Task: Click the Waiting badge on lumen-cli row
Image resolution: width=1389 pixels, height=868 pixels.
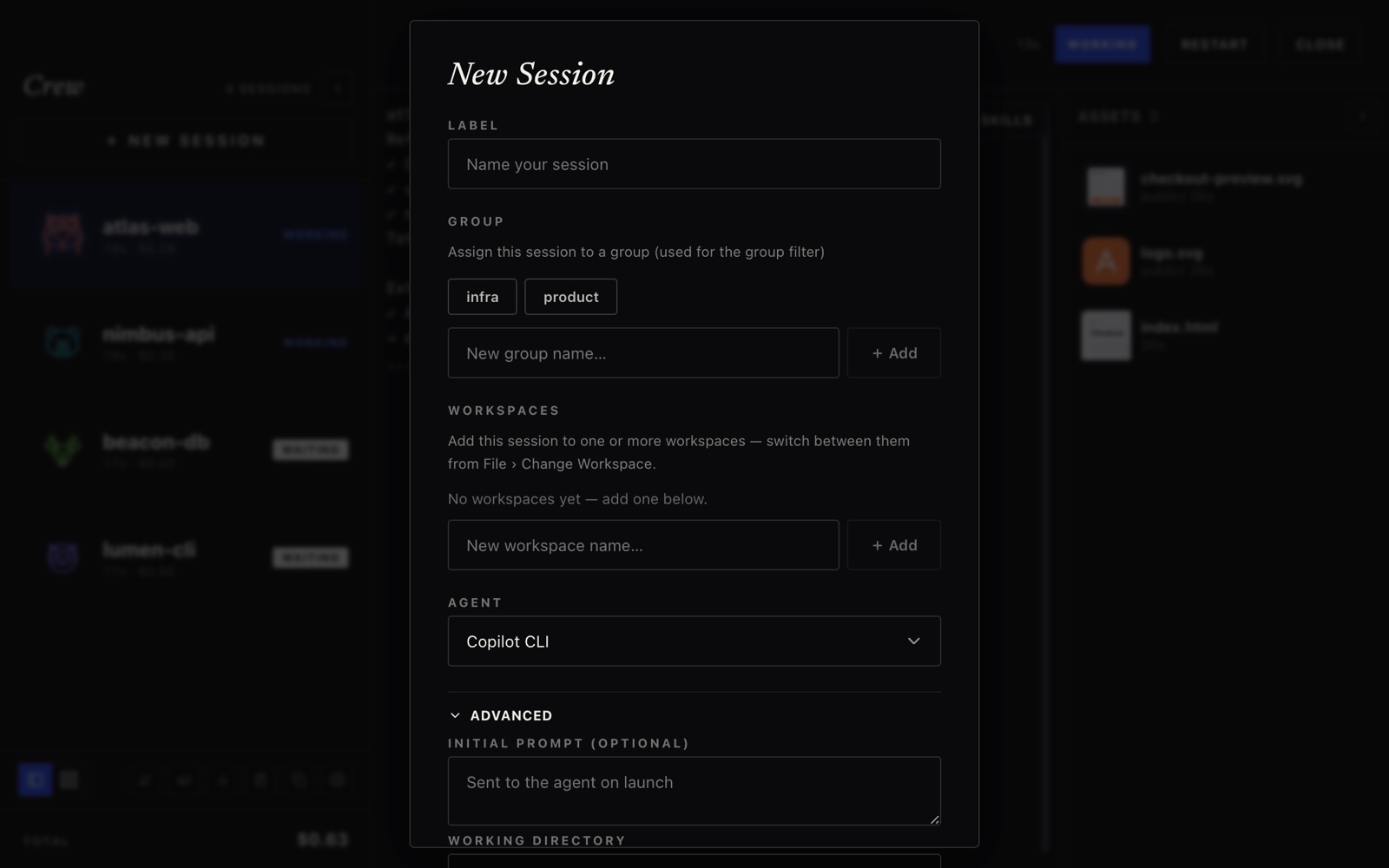Action: tap(311, 557)
